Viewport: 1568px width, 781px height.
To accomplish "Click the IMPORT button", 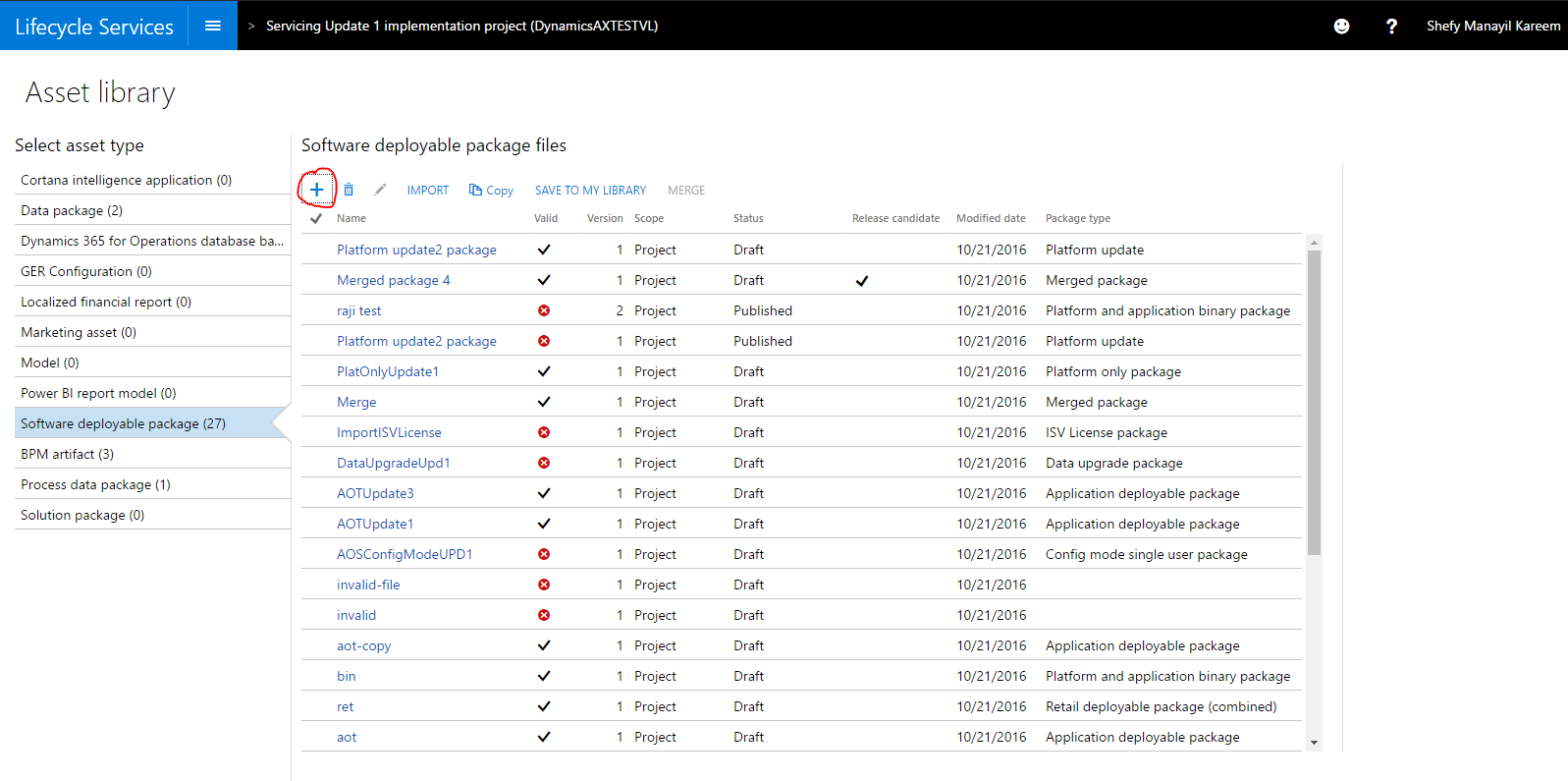I will (x=427, y=191).
